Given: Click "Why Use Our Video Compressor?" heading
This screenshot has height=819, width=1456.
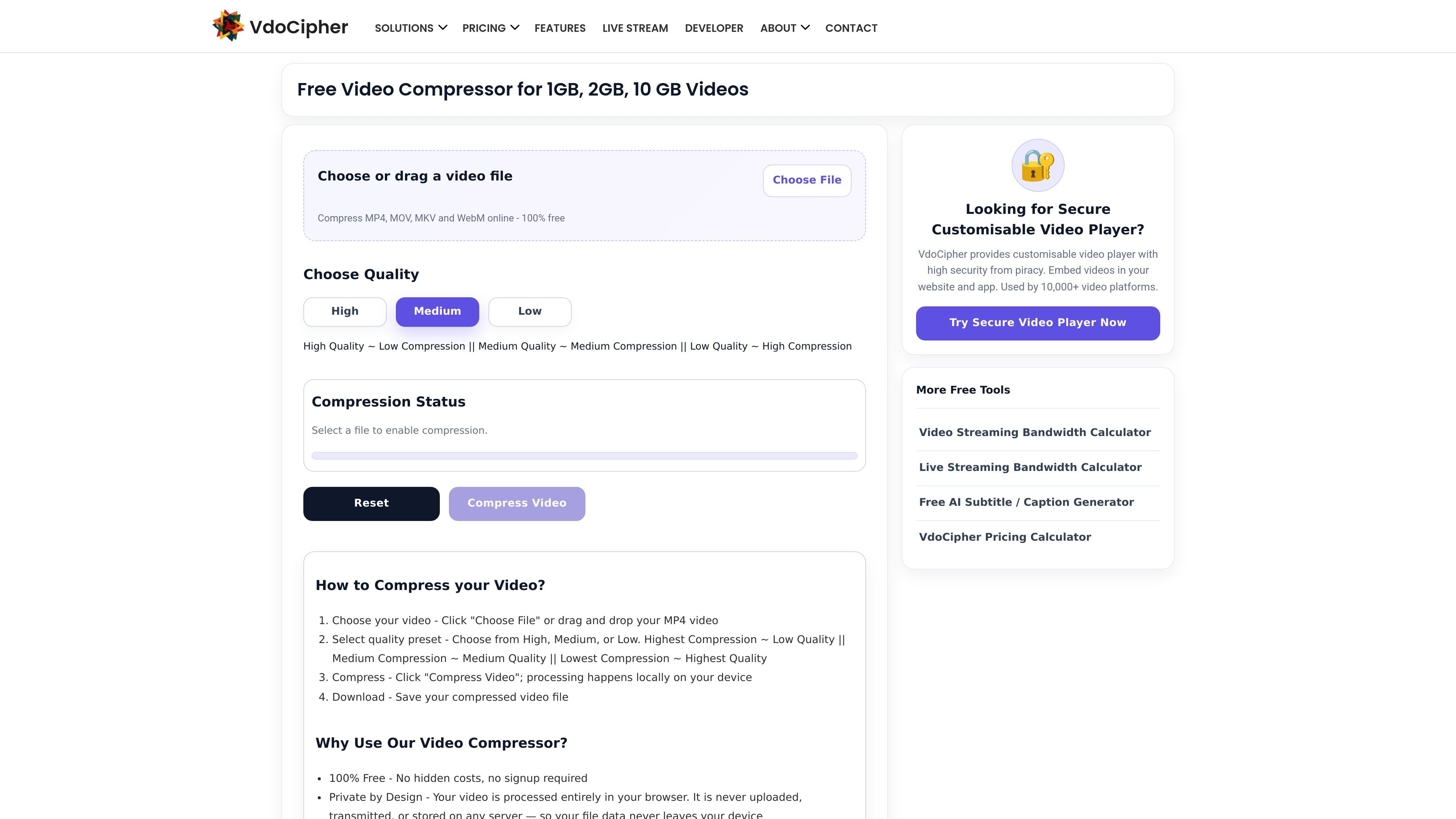Looking at the screenshot, I should click(x=441, y=743).
